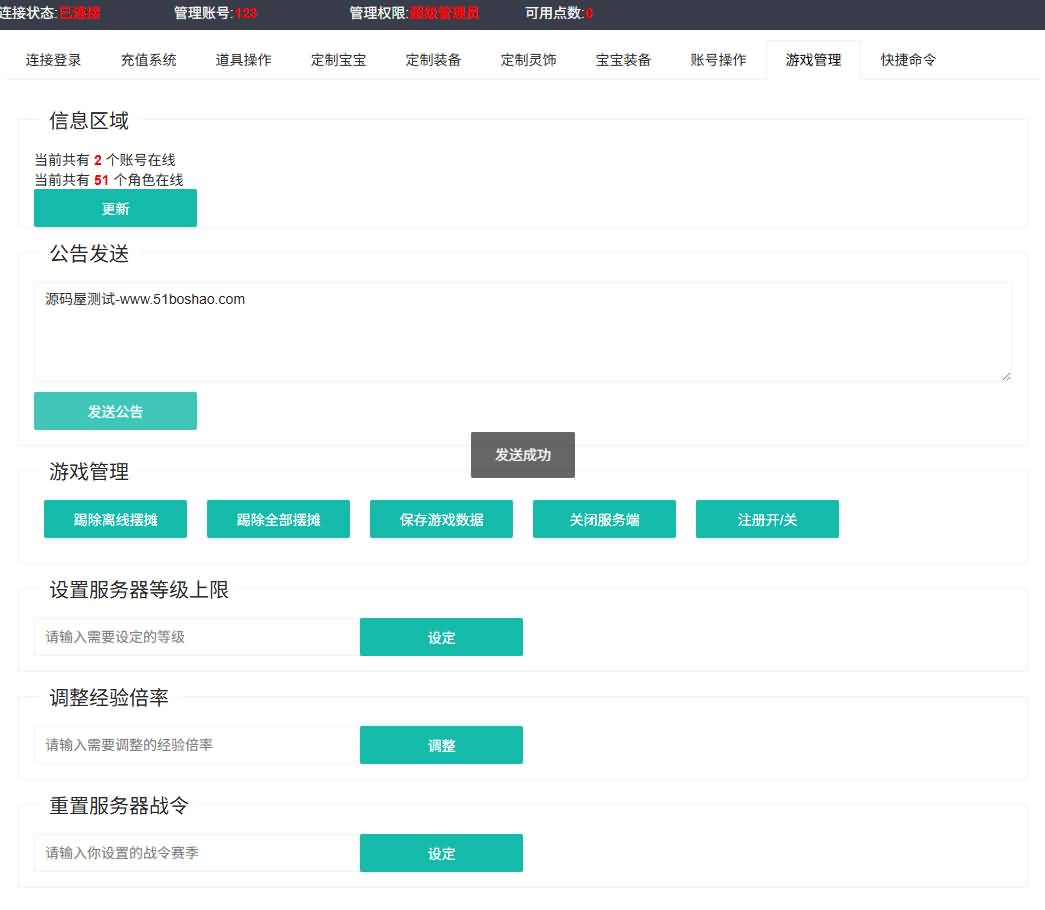Open the 账号操作 tab
The image size is (1045, 910).
(719, 60)
